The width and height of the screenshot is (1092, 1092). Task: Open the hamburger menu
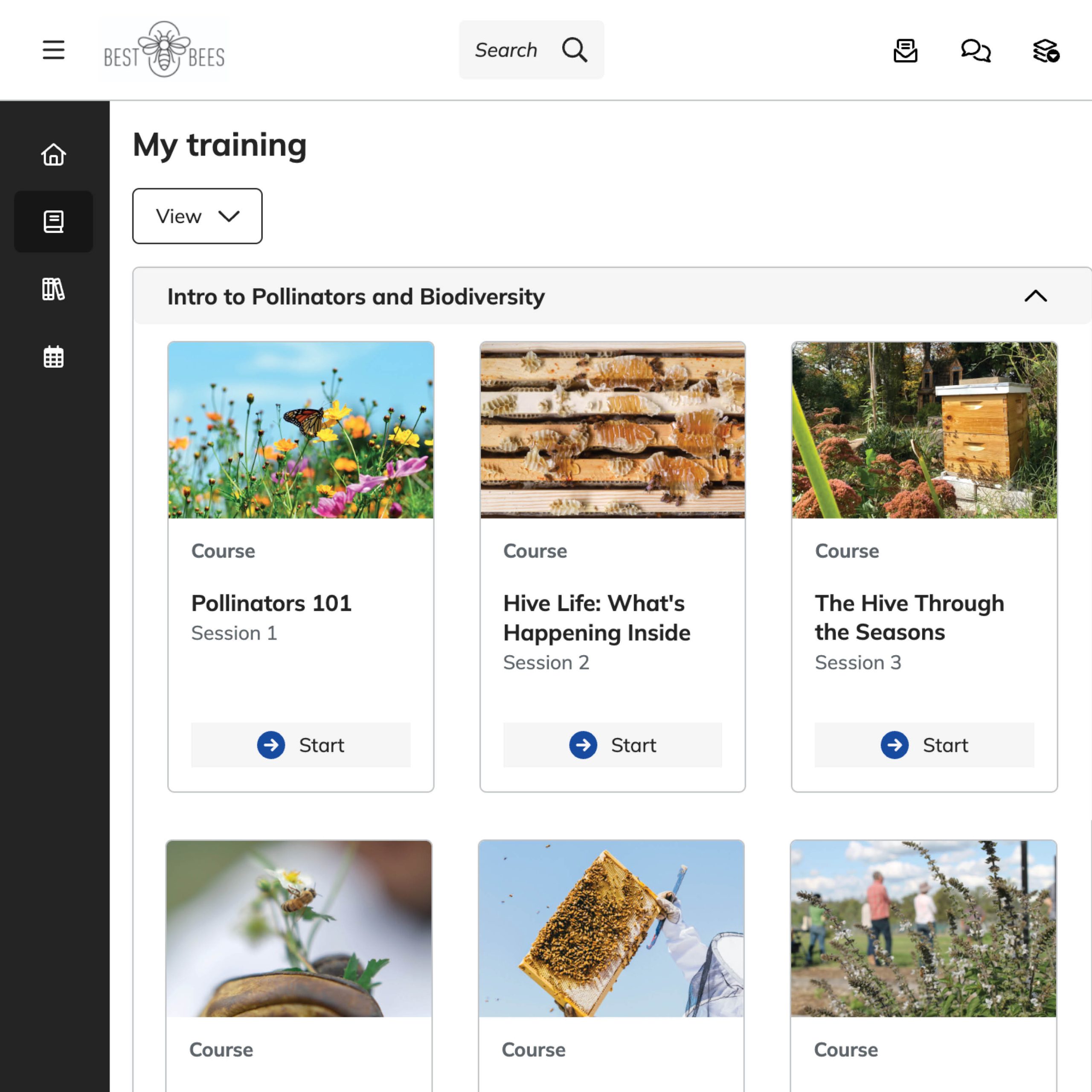point(54,50)
